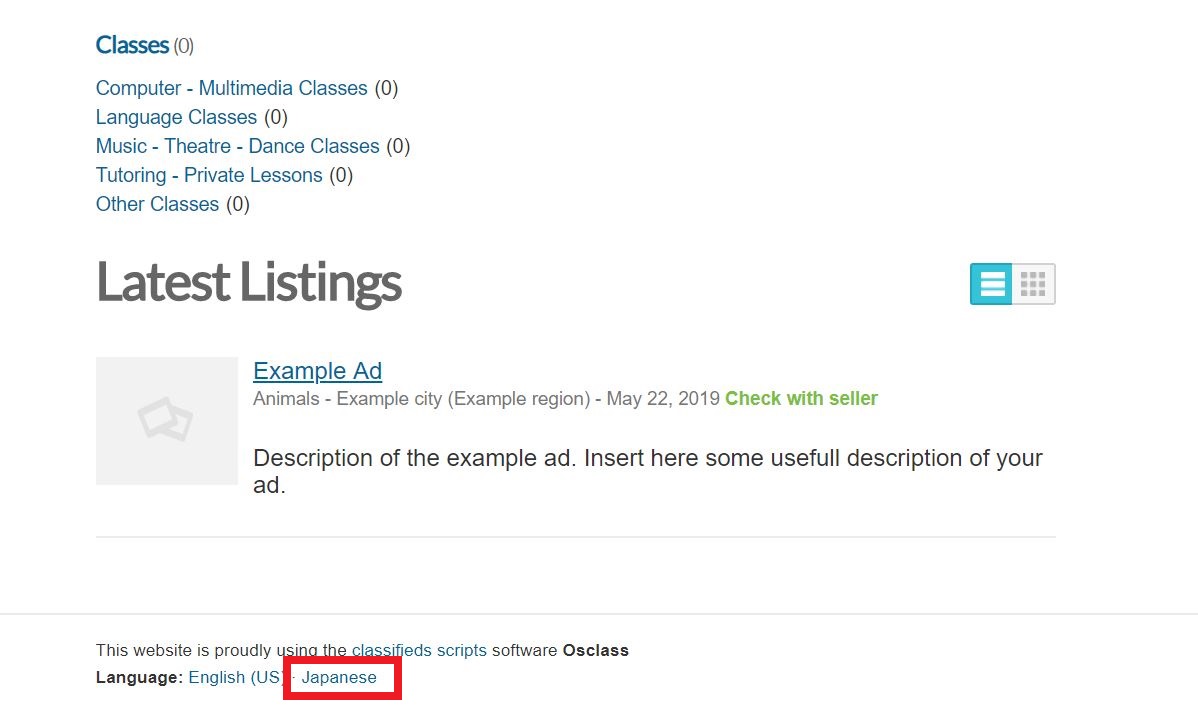Open the Classes category heading
The height and width of the screenshot is (718, 1198).
132,45
